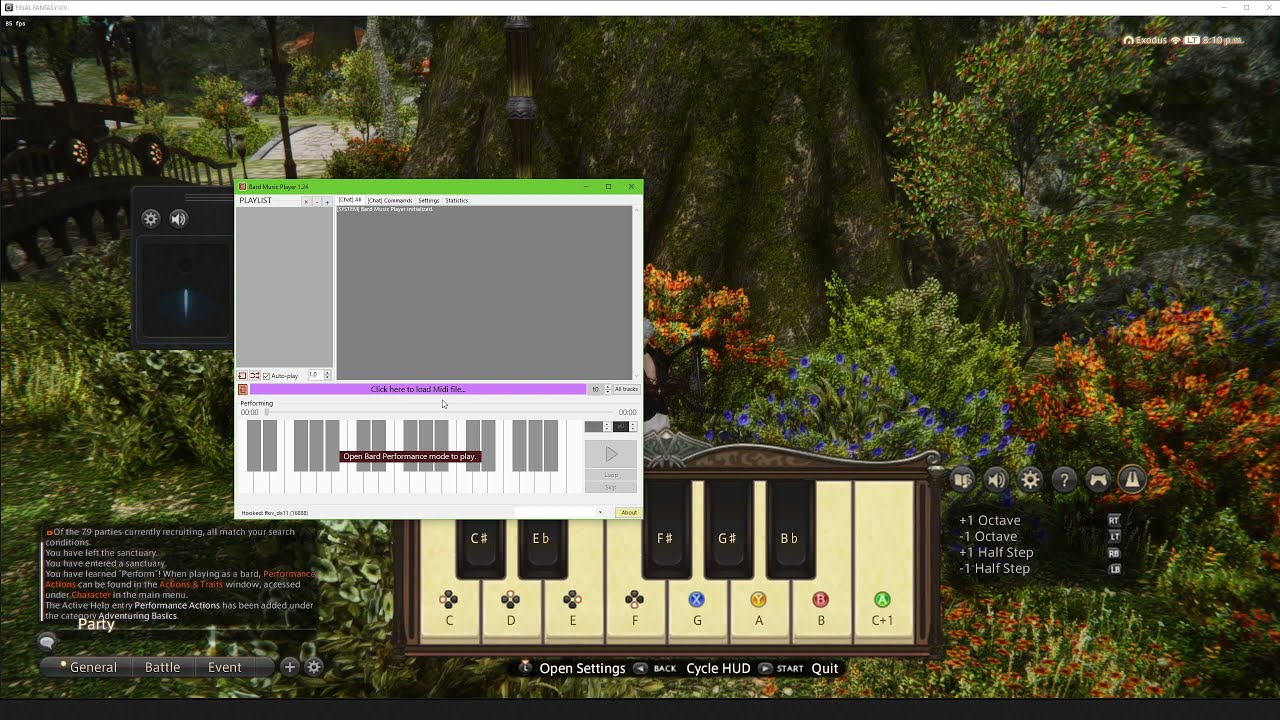The height and width of the screenshot is (720, 1280).
Task: Open performance settings cog icon
Action: coord(1030,480)
